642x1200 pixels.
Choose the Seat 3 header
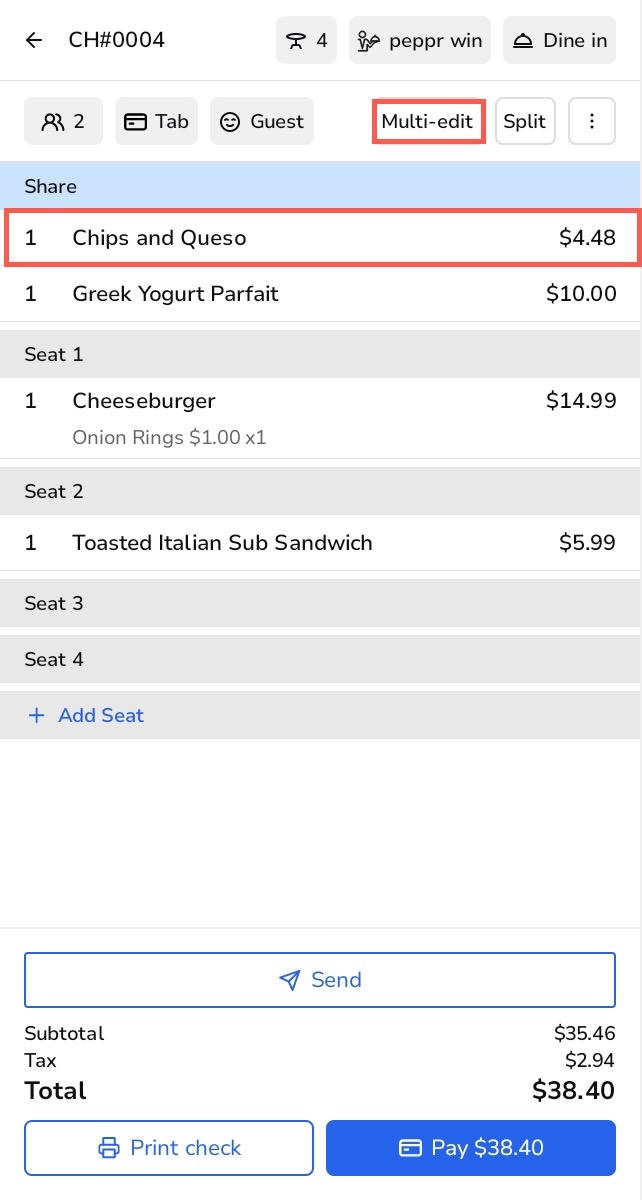tap(320, 603)
